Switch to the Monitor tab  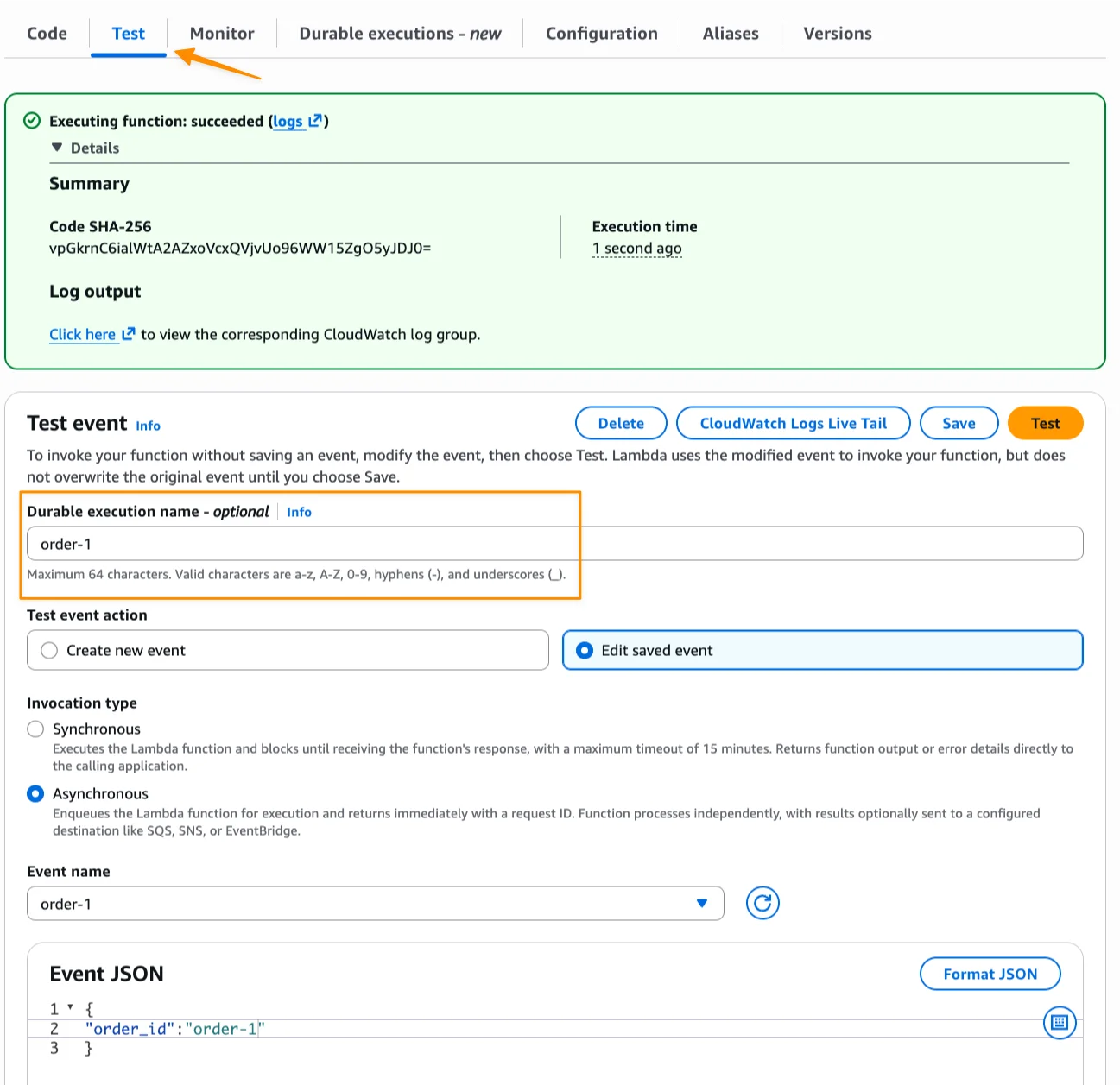click(x=222, y=34)
